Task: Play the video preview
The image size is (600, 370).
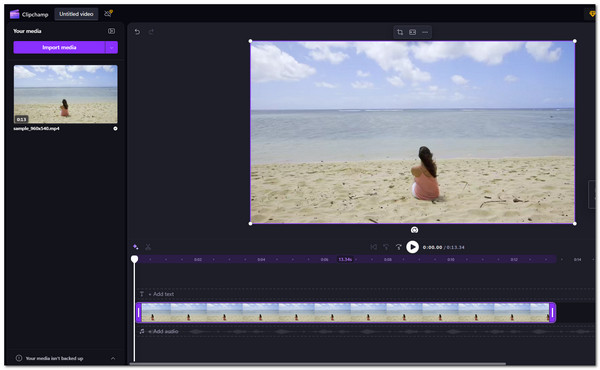Action: 412,247
